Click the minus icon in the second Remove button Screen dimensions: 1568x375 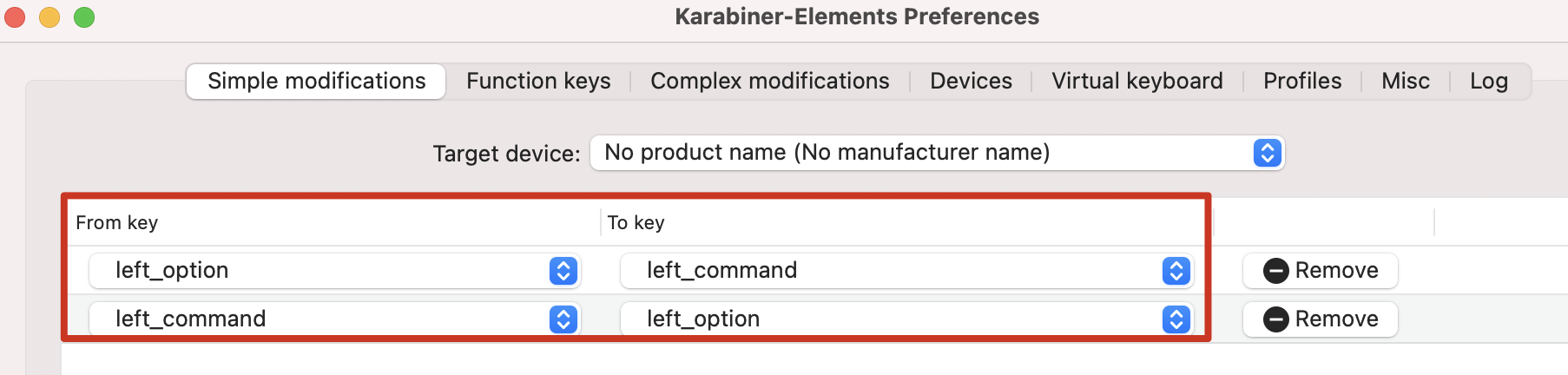pyautogui.click(x=1275, y=319)
